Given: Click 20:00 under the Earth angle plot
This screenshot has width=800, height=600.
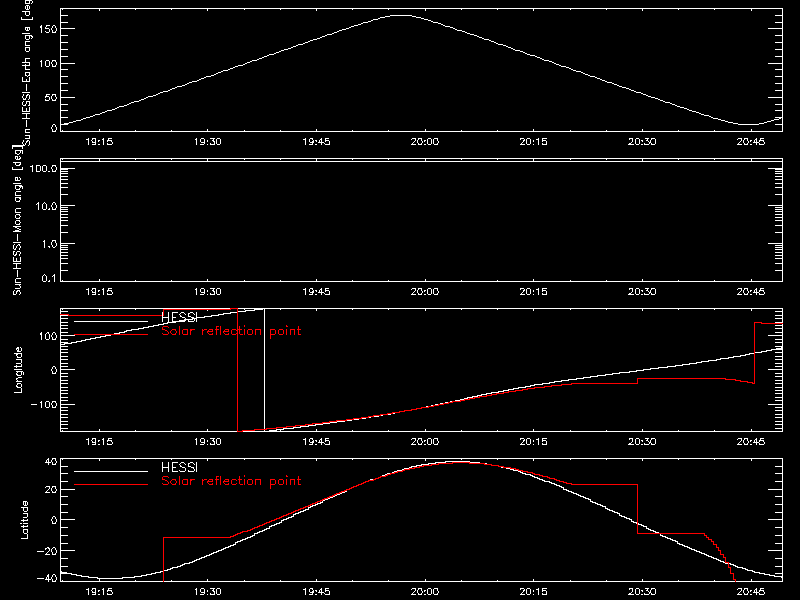Looking at the screenshot, I should (425, 142).
